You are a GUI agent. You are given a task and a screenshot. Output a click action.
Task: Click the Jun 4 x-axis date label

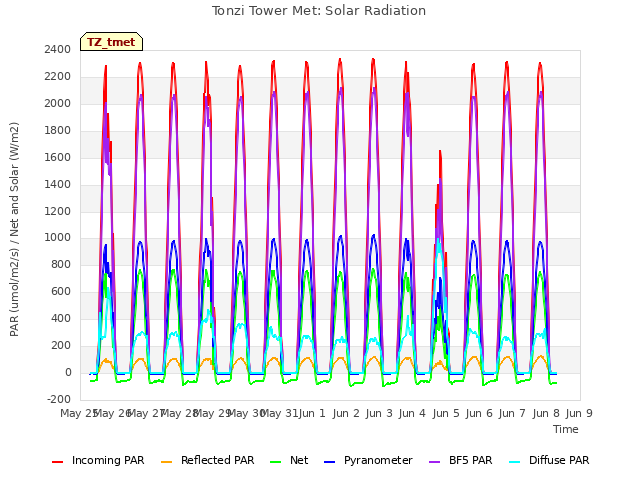[412, 413]
